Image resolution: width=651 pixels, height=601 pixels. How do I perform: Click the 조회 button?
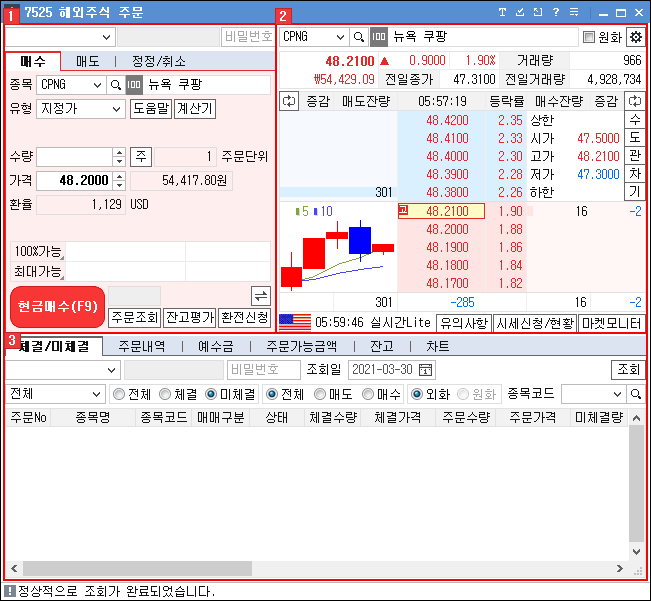[x=628, y=369]
